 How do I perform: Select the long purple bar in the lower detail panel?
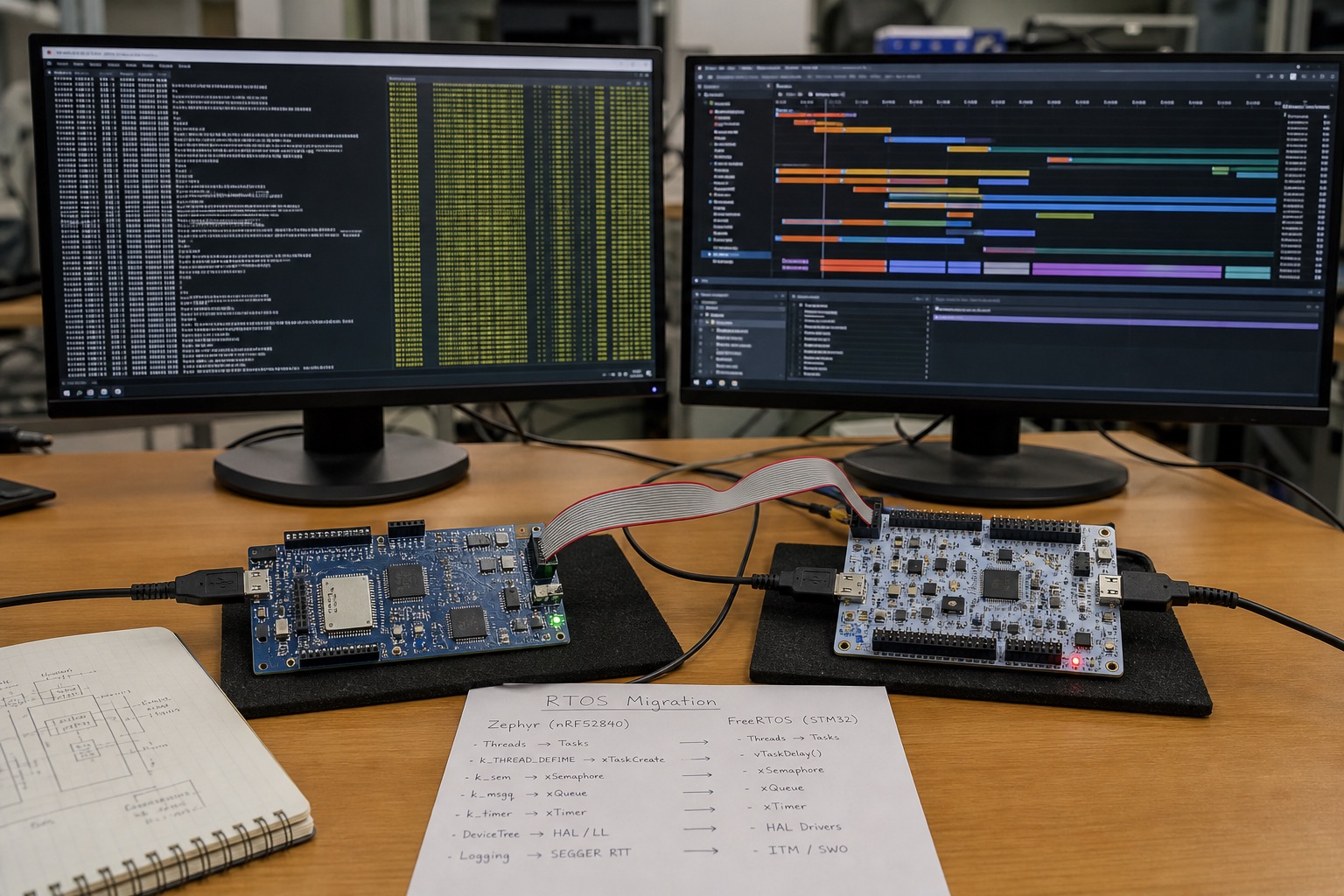1125,322
